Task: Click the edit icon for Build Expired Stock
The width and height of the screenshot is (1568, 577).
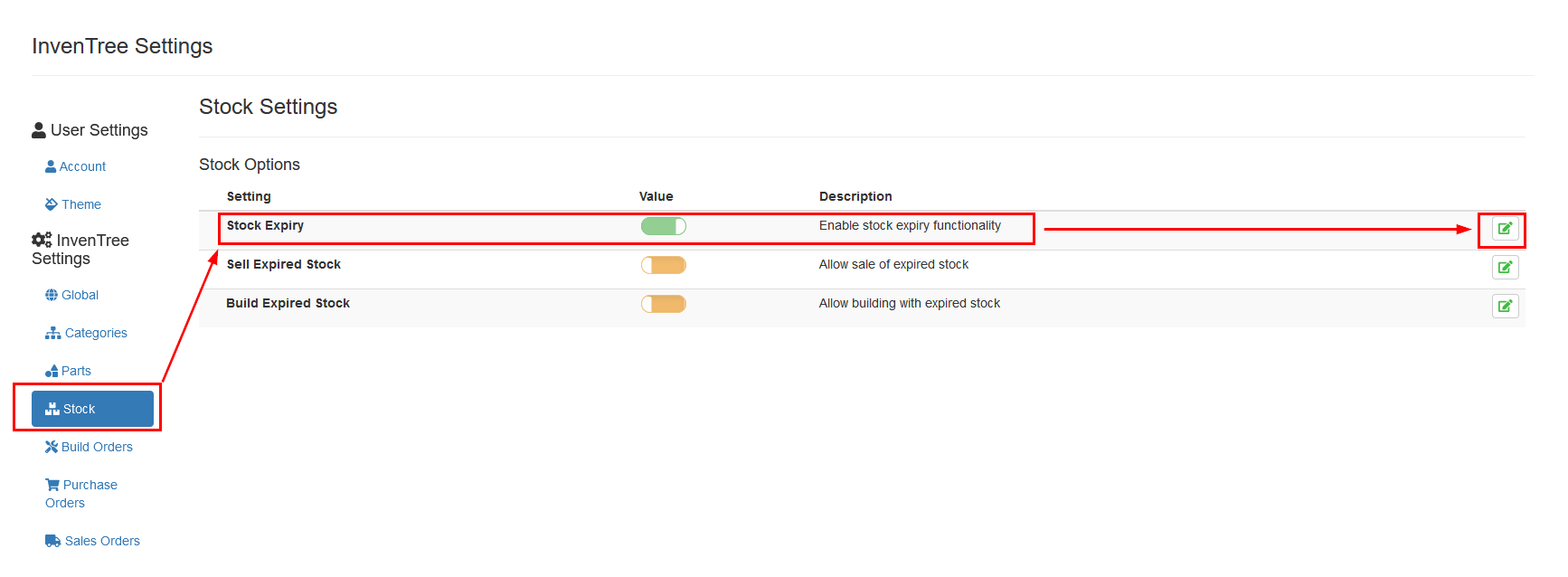Action: [1505, 307]
